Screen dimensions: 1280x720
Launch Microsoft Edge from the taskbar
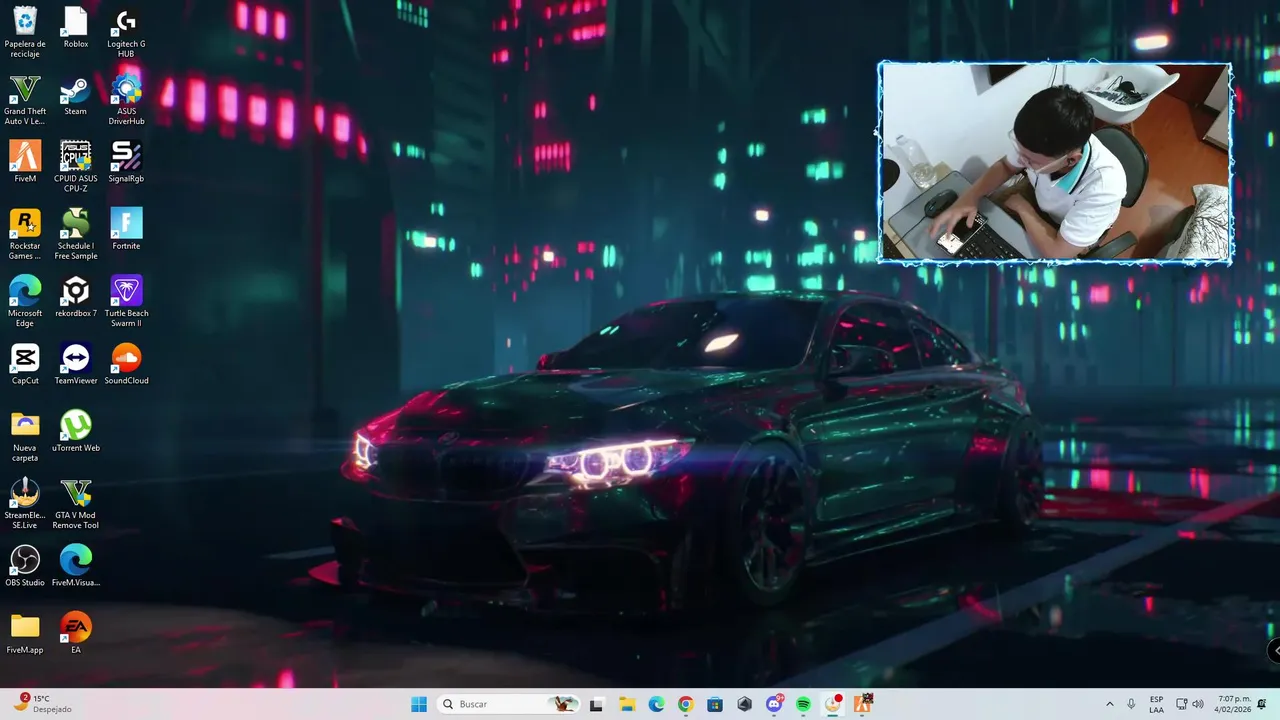(656, 704)
